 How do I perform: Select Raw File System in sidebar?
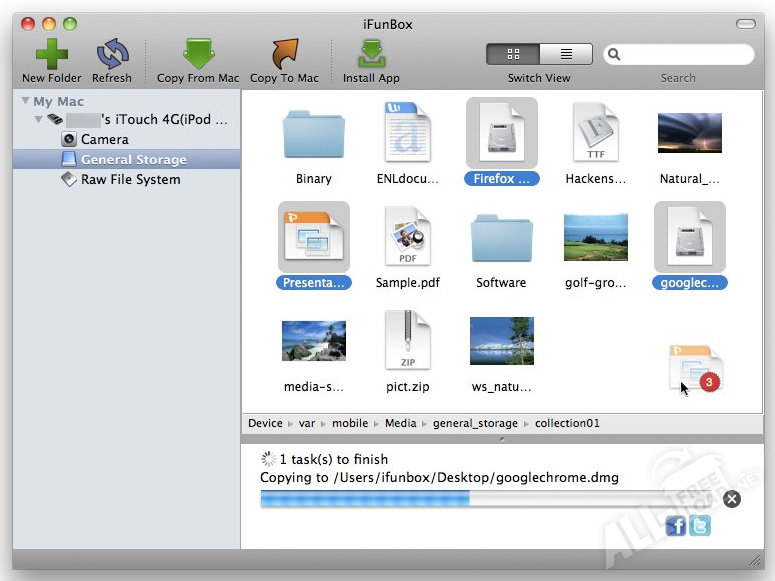click(130, 180)
